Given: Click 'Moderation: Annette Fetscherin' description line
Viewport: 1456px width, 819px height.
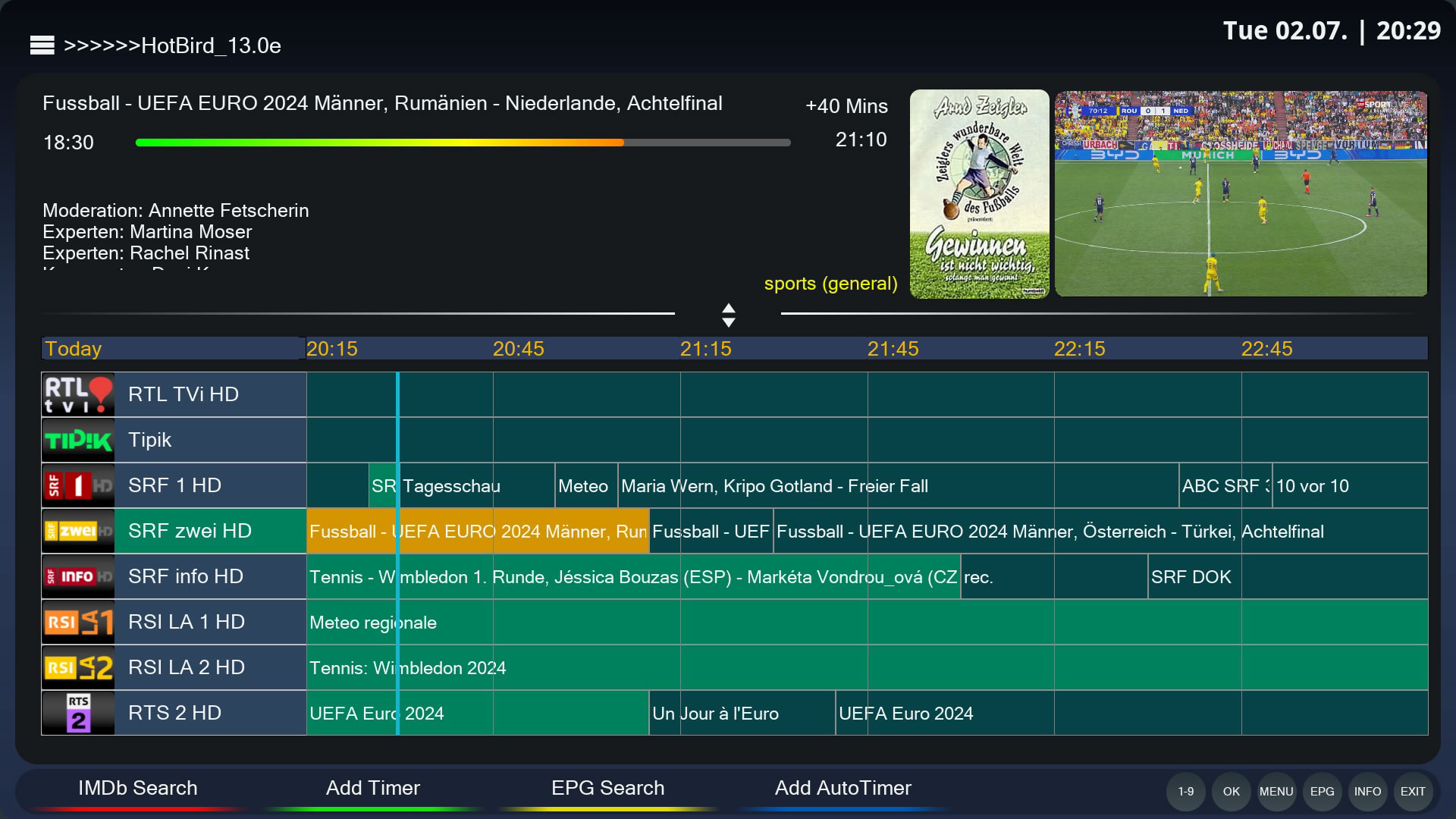Looking at the screenshot, I should tap(175, 211).
